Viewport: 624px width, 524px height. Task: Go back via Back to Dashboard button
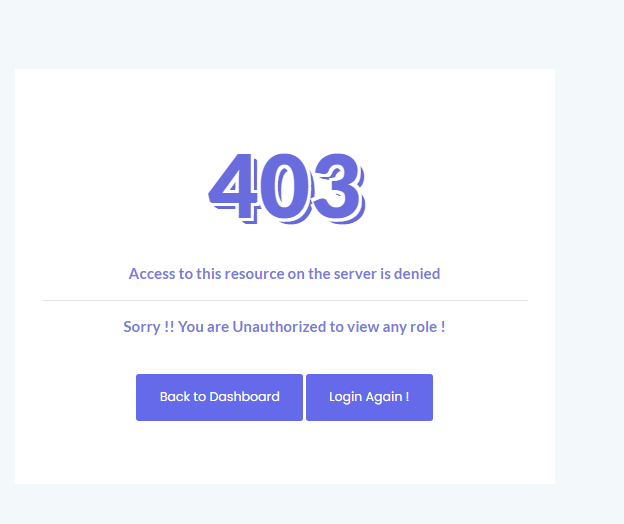pyautogui.click(x=219, y=397)
